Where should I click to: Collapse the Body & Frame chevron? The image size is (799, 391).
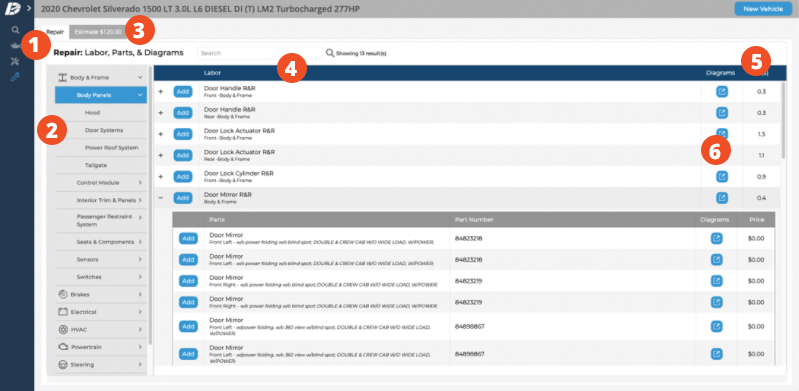coord(140,77)
